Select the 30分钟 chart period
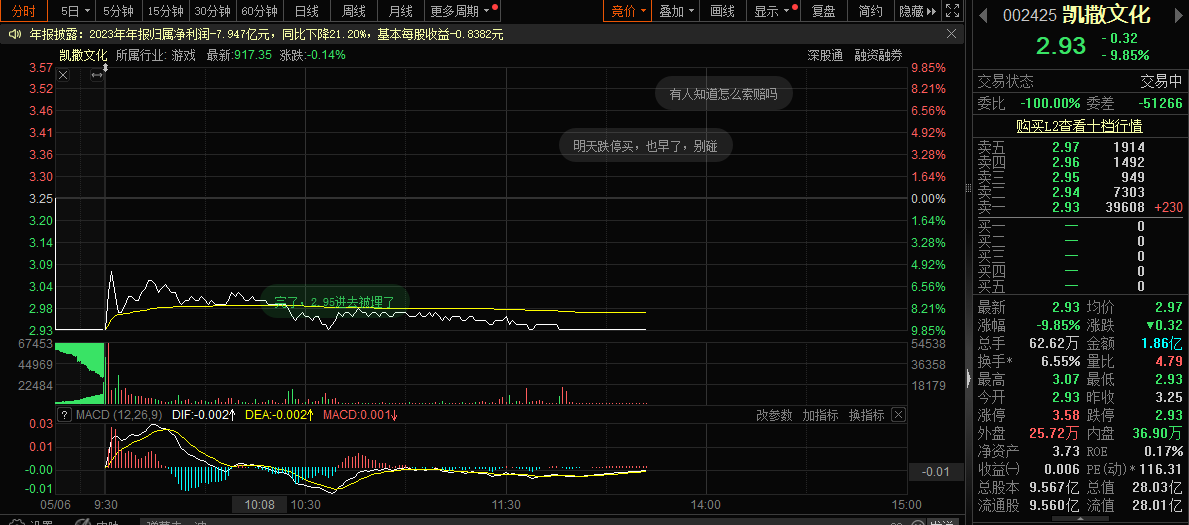Image resolution: width=1189 pixels, height=525 pixels. point(212,11)
